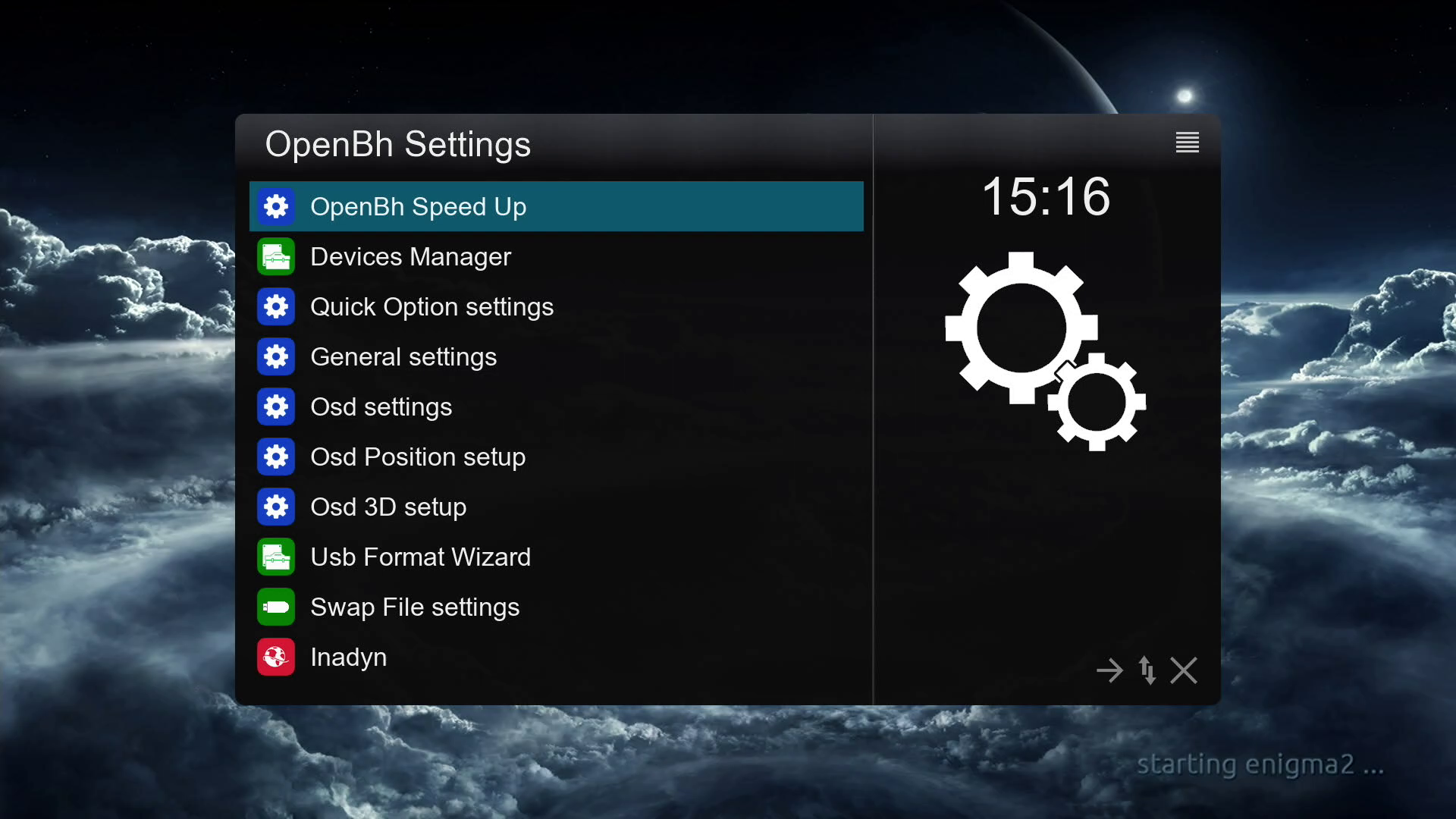
Task: Open Swap File settings
Action: [x=415, y=607]
